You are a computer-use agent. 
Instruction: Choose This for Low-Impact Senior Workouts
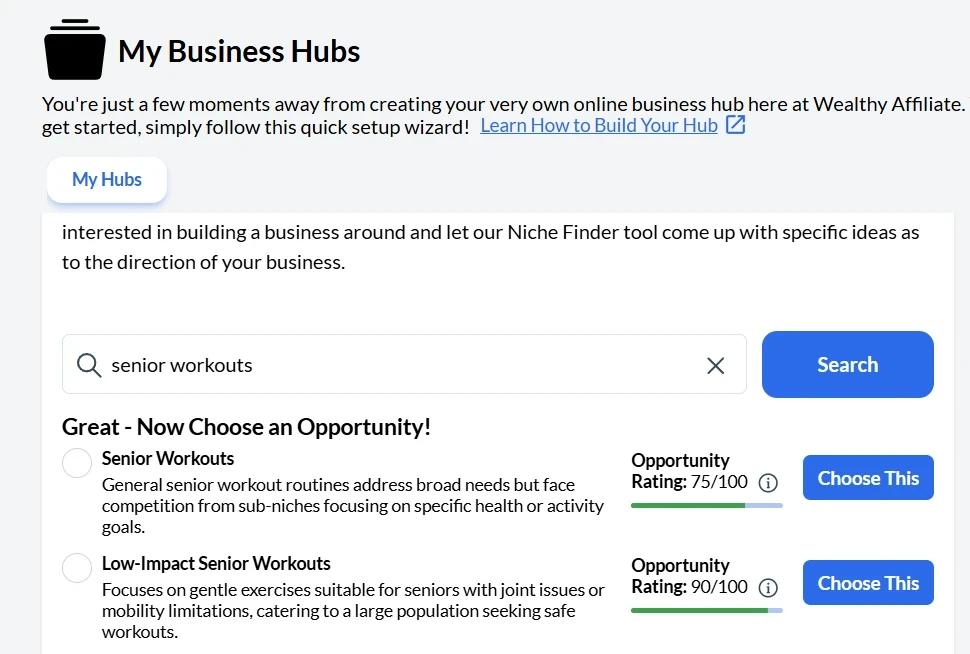[x=867, y=583]
